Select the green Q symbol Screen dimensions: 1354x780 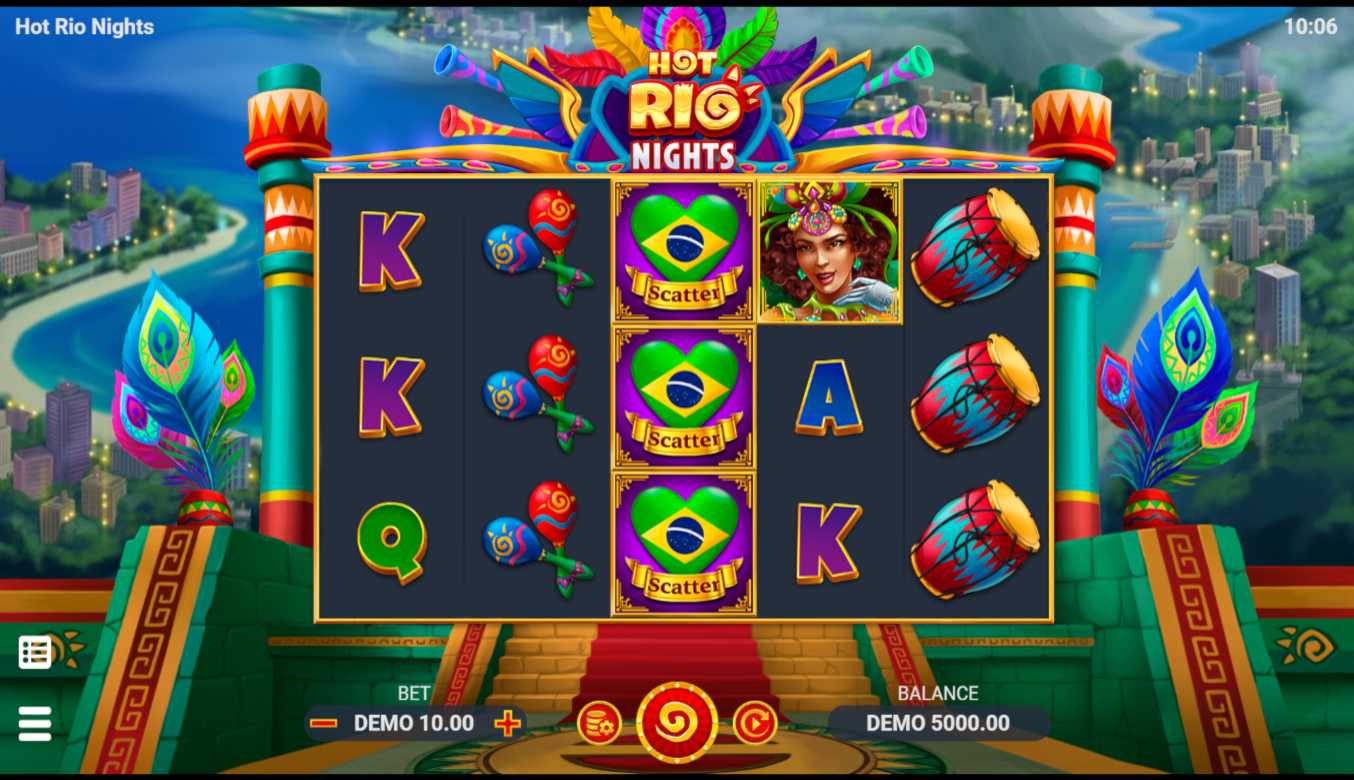[x=391, y=542]
